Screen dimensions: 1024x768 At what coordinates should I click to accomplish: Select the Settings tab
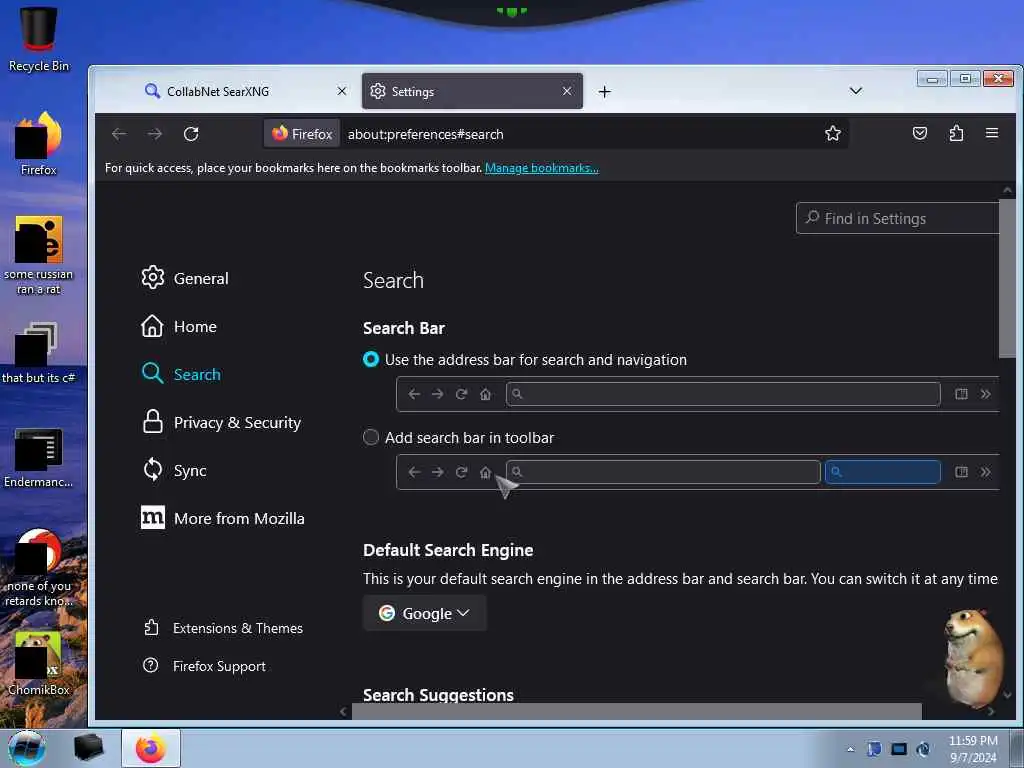tap(472, 91)
